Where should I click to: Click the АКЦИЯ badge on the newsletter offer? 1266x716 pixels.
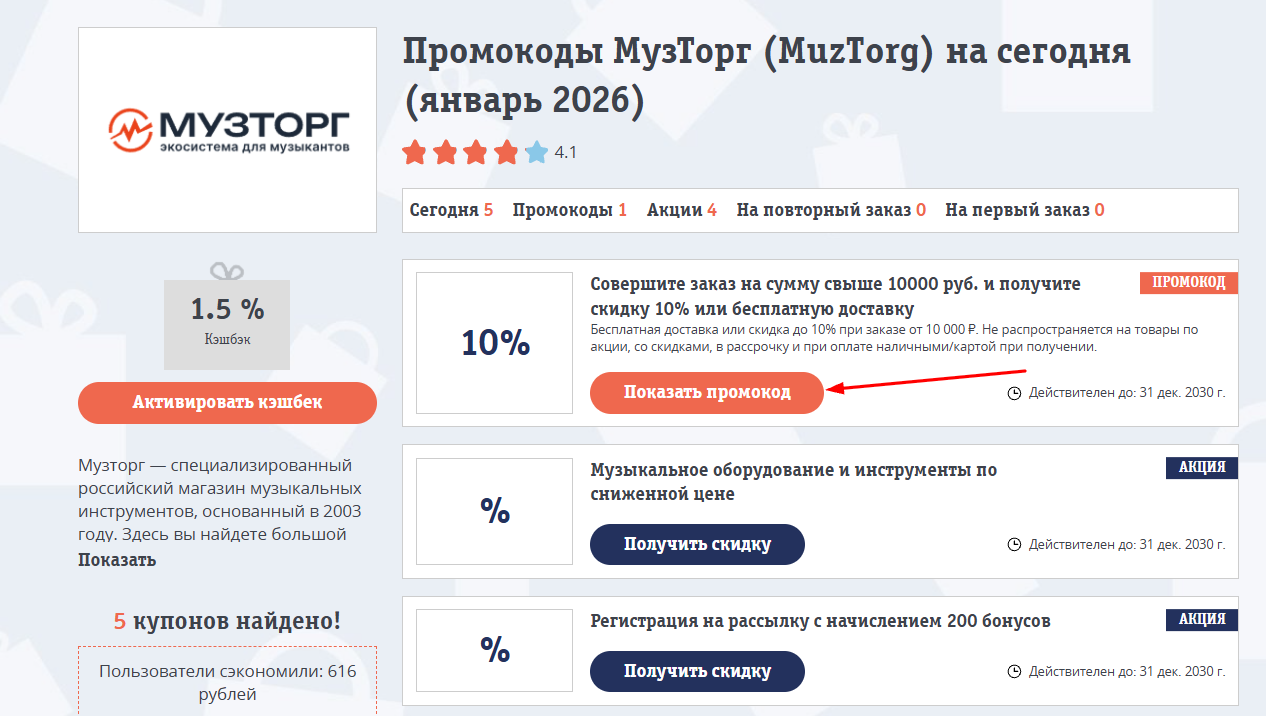coord(1201,619)
